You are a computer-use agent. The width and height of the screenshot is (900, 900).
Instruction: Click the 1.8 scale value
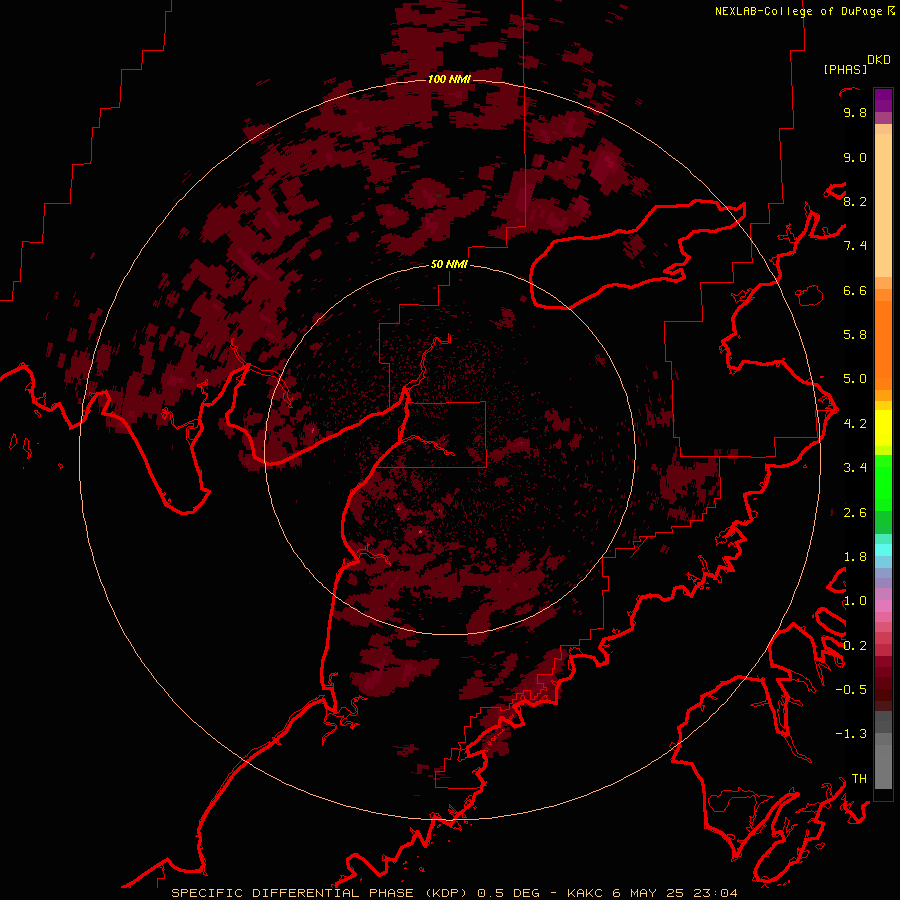tap(855, 557)
